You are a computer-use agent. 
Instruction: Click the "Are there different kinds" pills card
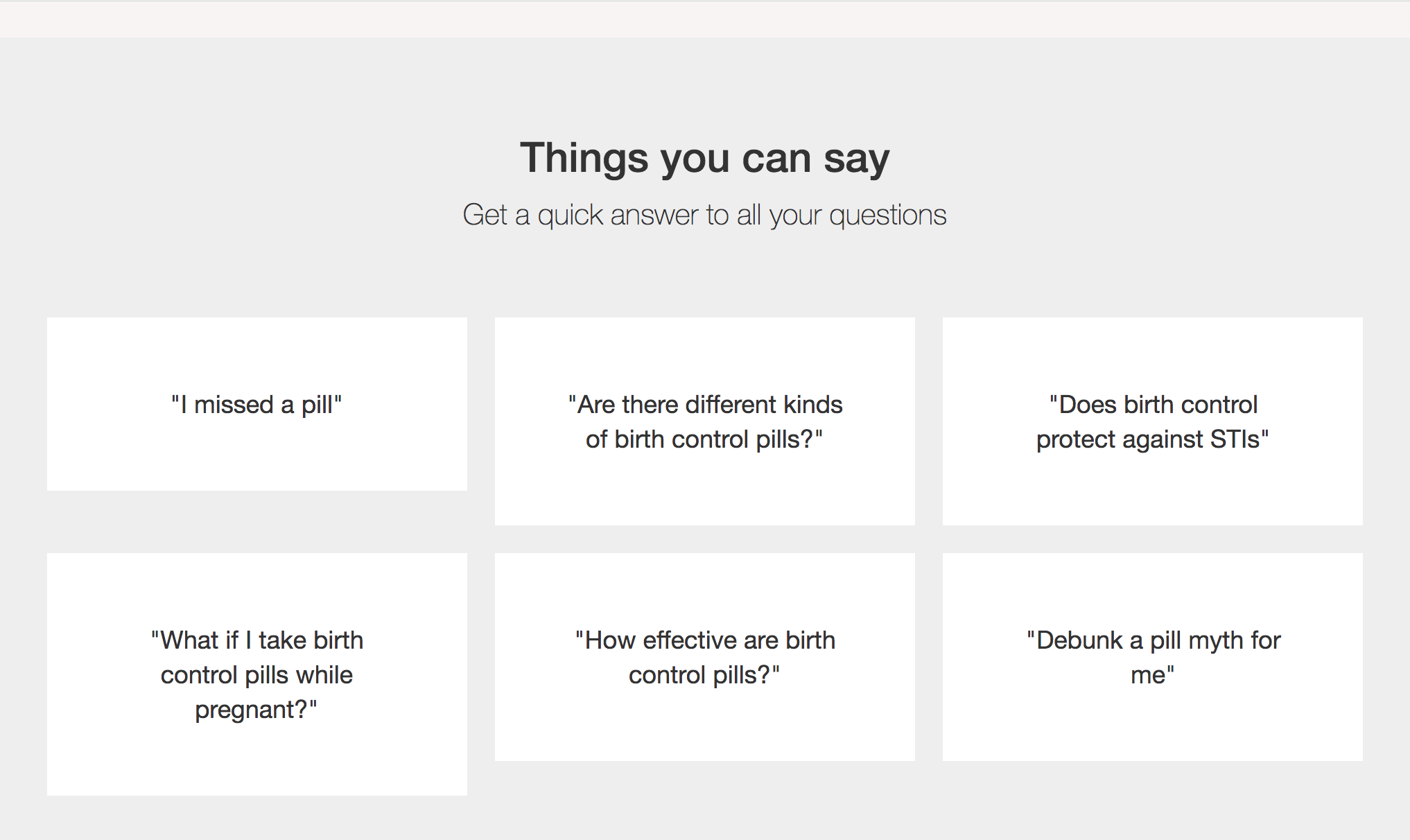click(704, 421)
